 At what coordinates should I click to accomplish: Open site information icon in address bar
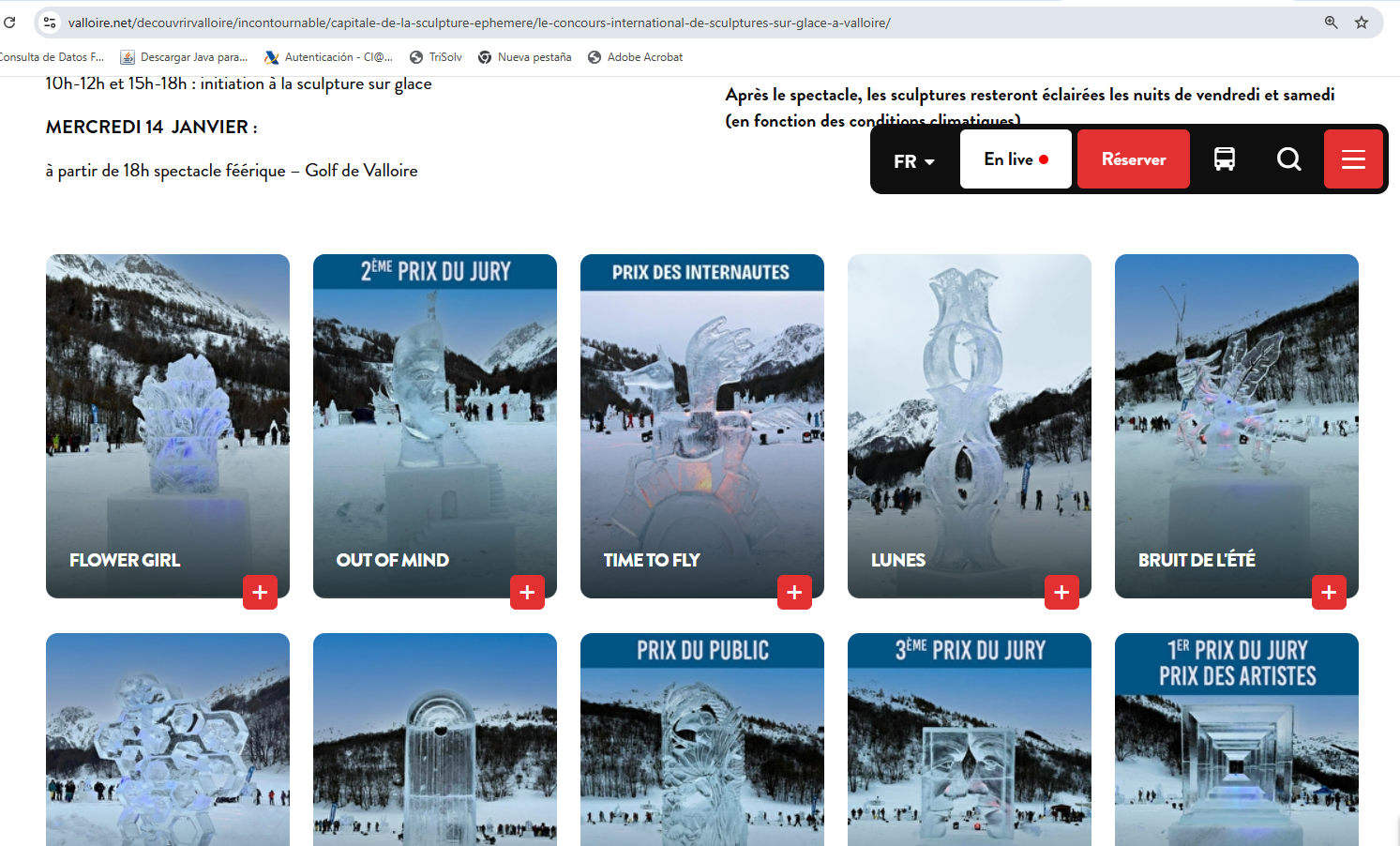click(x=50, y=23)
